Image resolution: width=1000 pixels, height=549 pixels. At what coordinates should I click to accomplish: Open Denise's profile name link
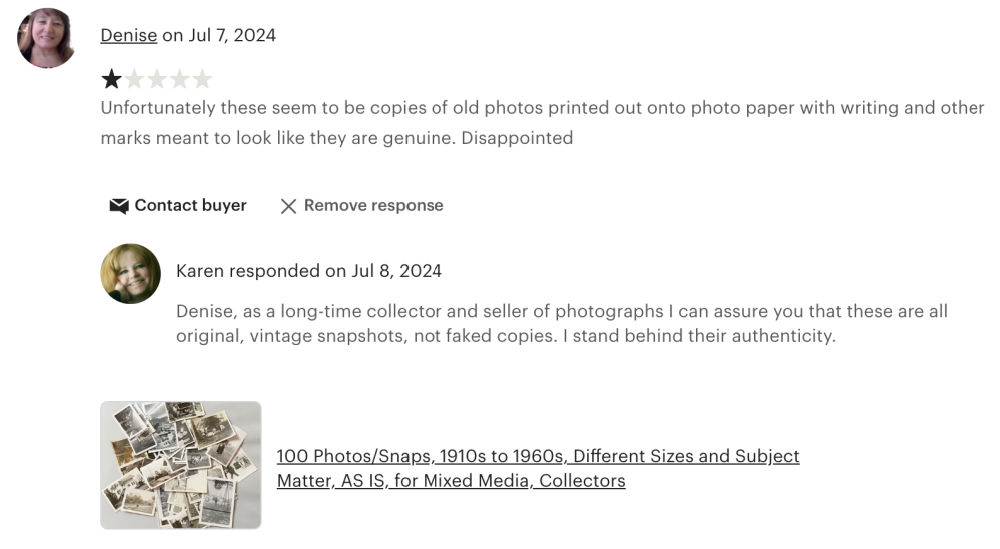128,35
